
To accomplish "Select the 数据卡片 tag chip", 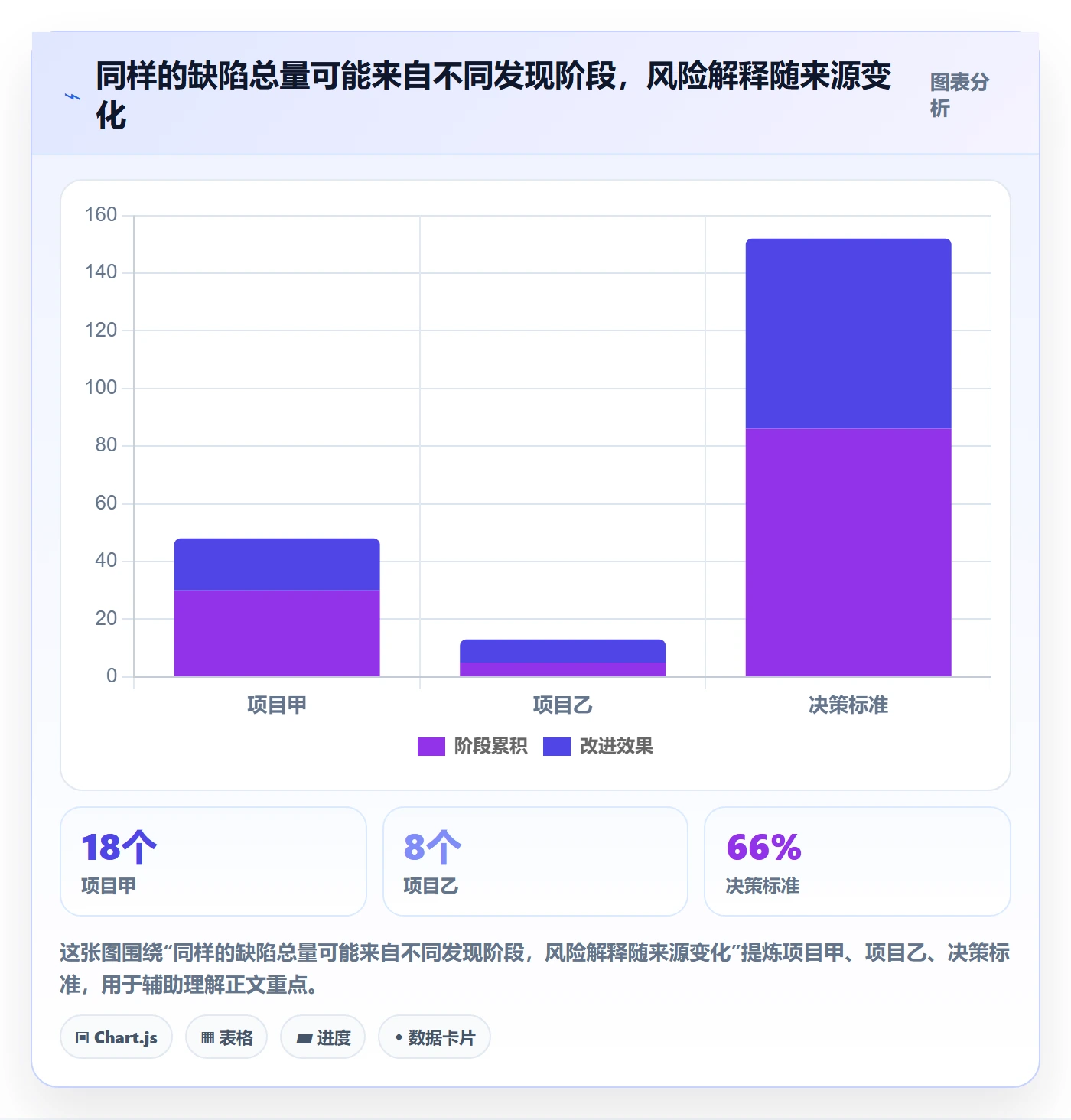I will (x=435, y=1037).
